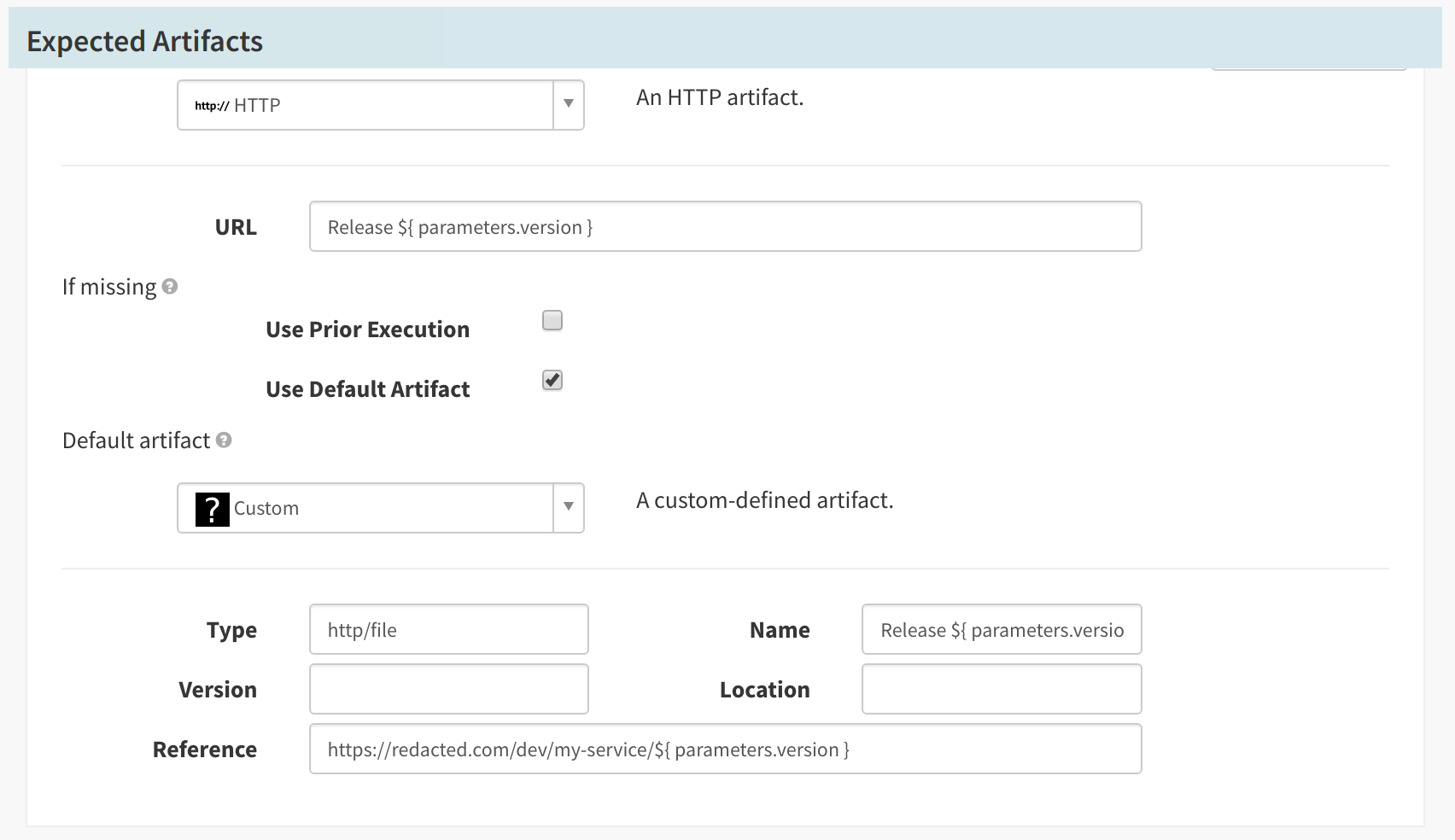This screenshot has height=840, width=1455.
Task: Click the Reference URL input field
Action: pos(725,750)
